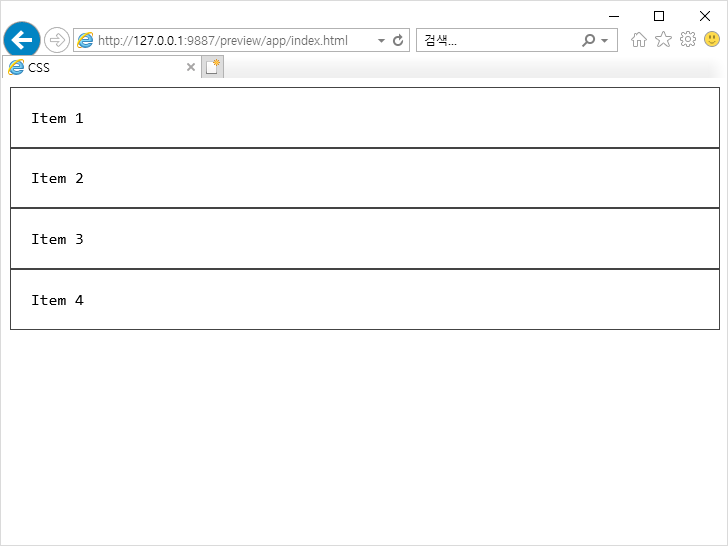Click the magnifier search icon

pyautogui.click(x=588, y=40)
